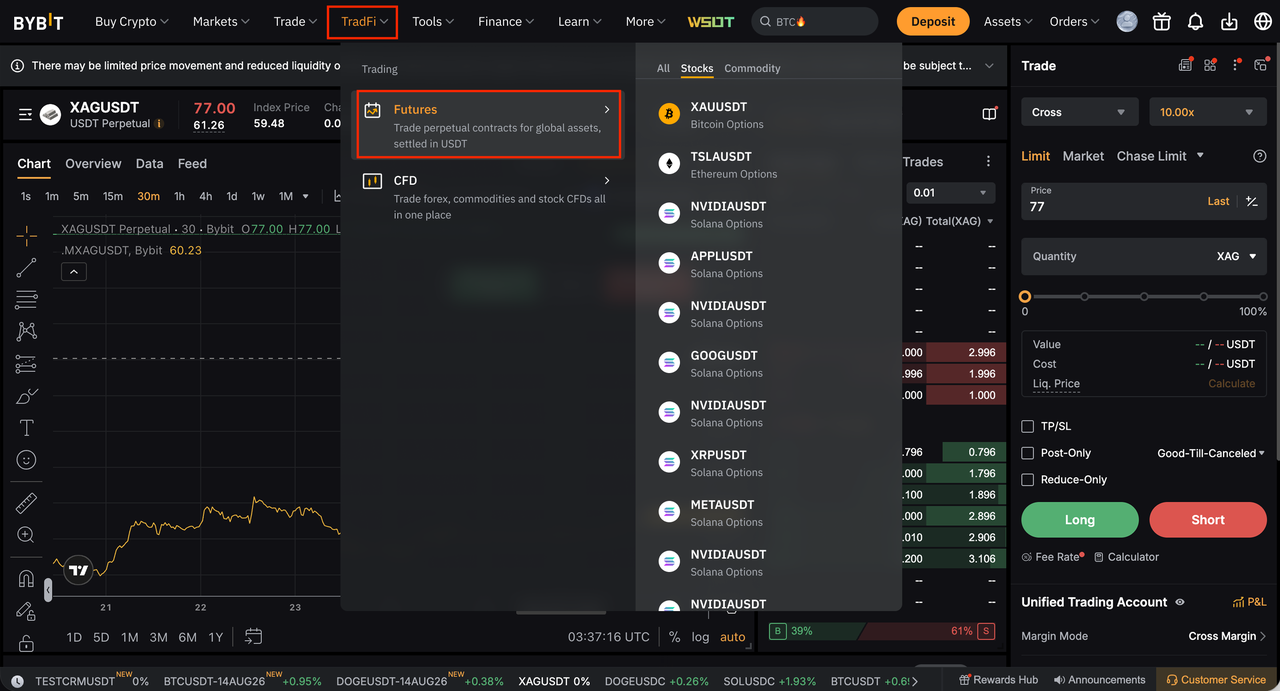Enable the Reduce-Only checkbox

(1027, 479)
